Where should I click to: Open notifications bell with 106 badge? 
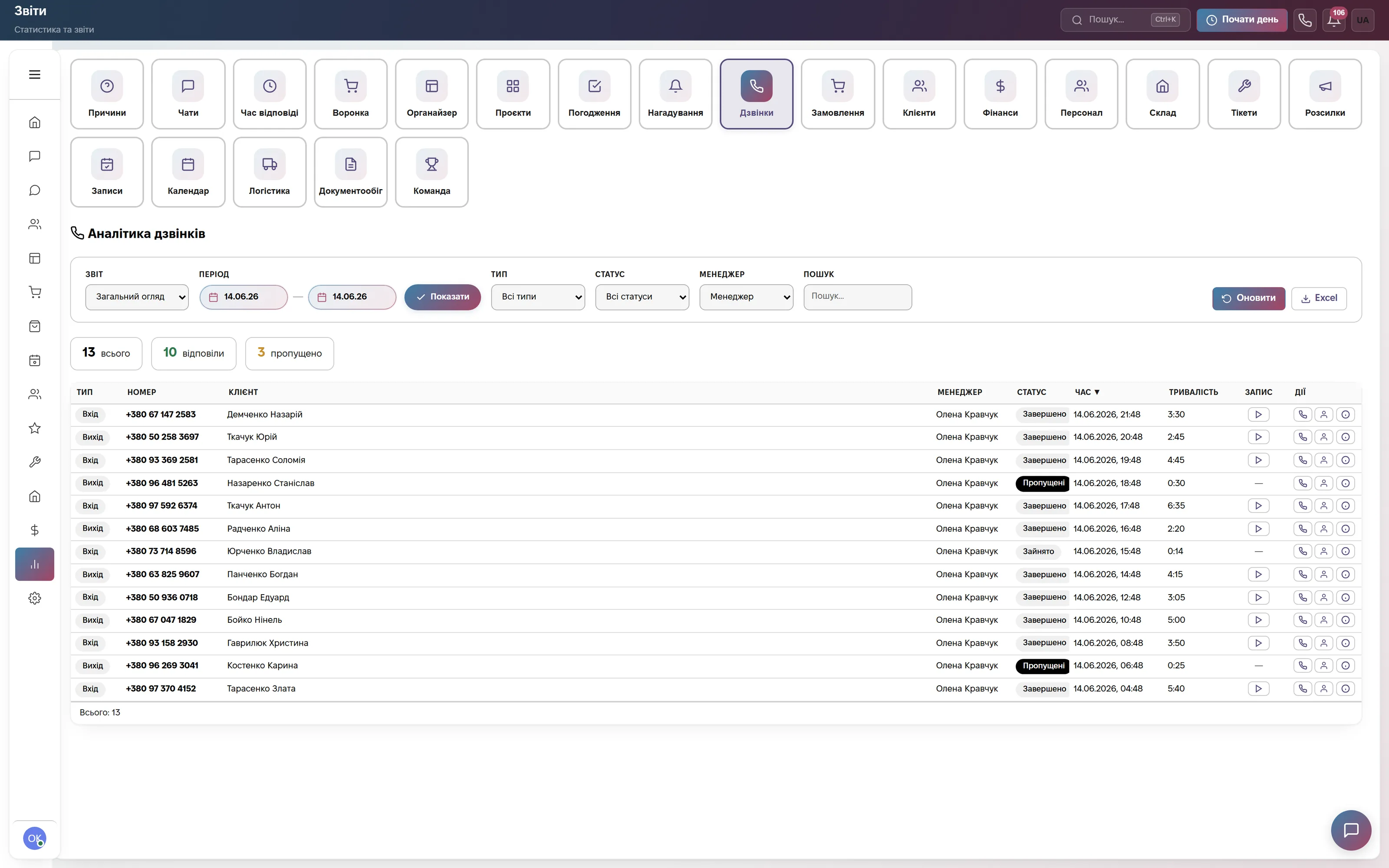point(1334,20)
